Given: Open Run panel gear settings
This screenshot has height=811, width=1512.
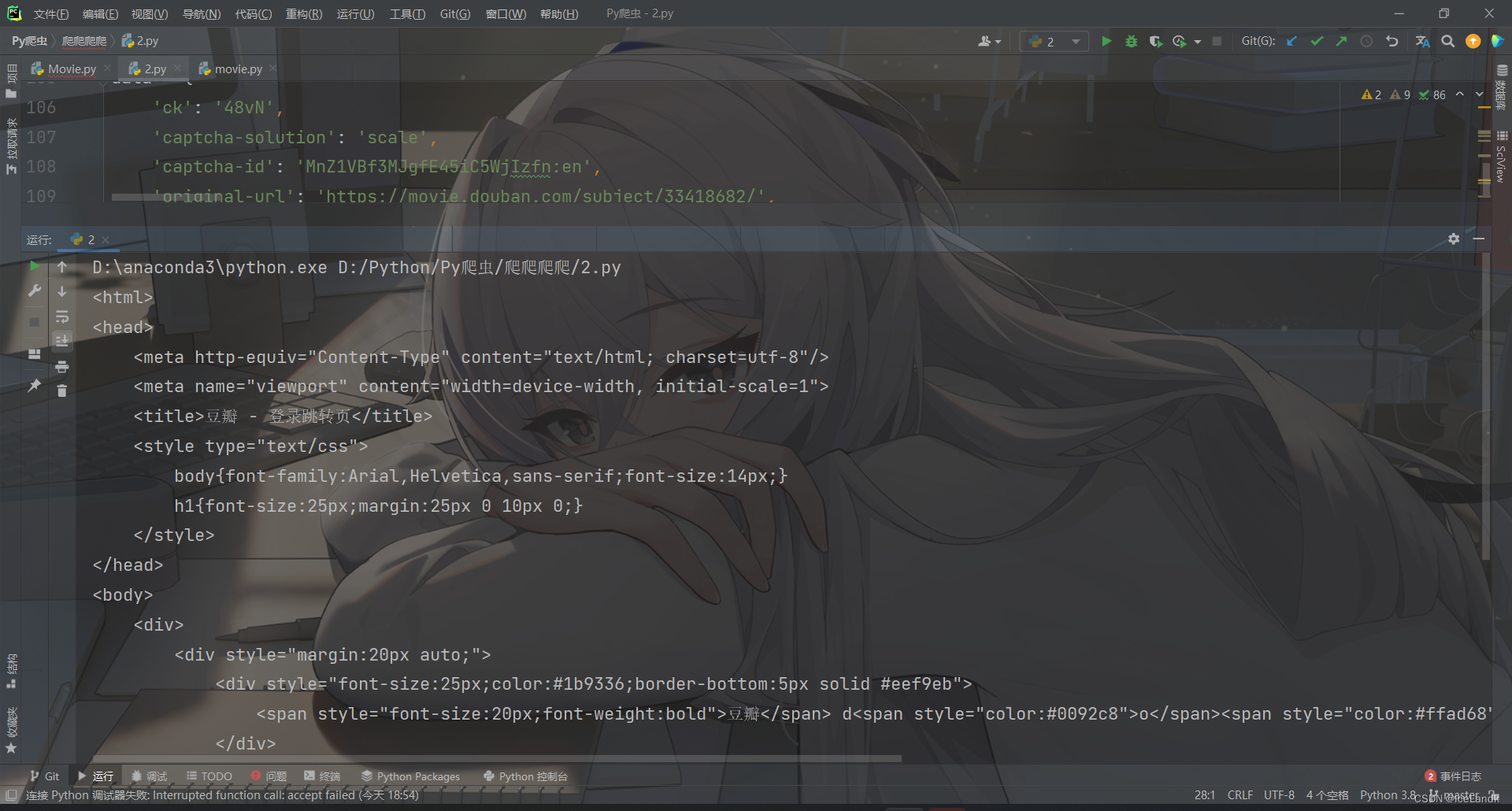Looking at the screenshot, I should click(x=1454, y=239).
